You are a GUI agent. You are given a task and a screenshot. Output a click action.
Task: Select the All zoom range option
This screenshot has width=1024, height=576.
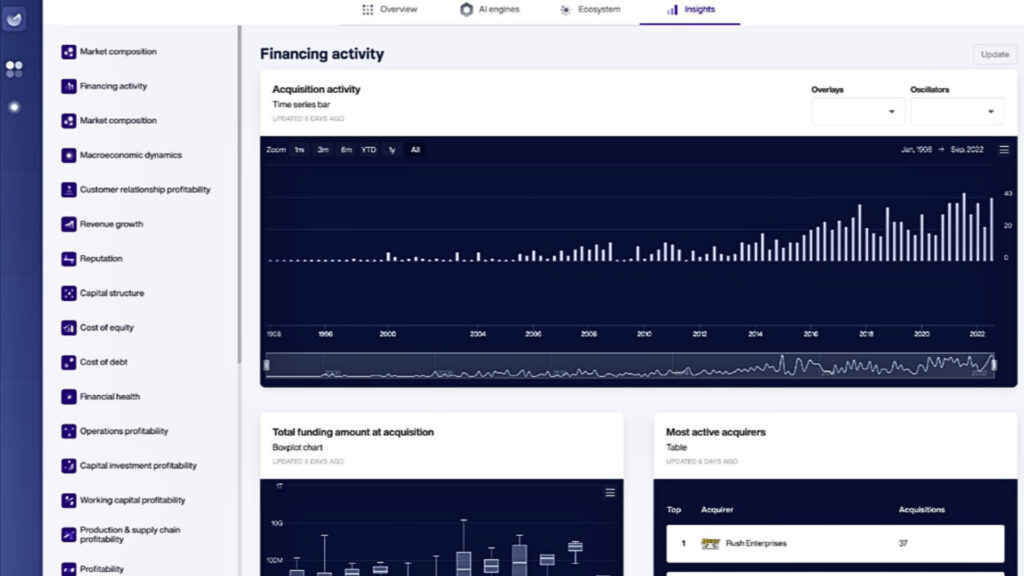(415, 150)
